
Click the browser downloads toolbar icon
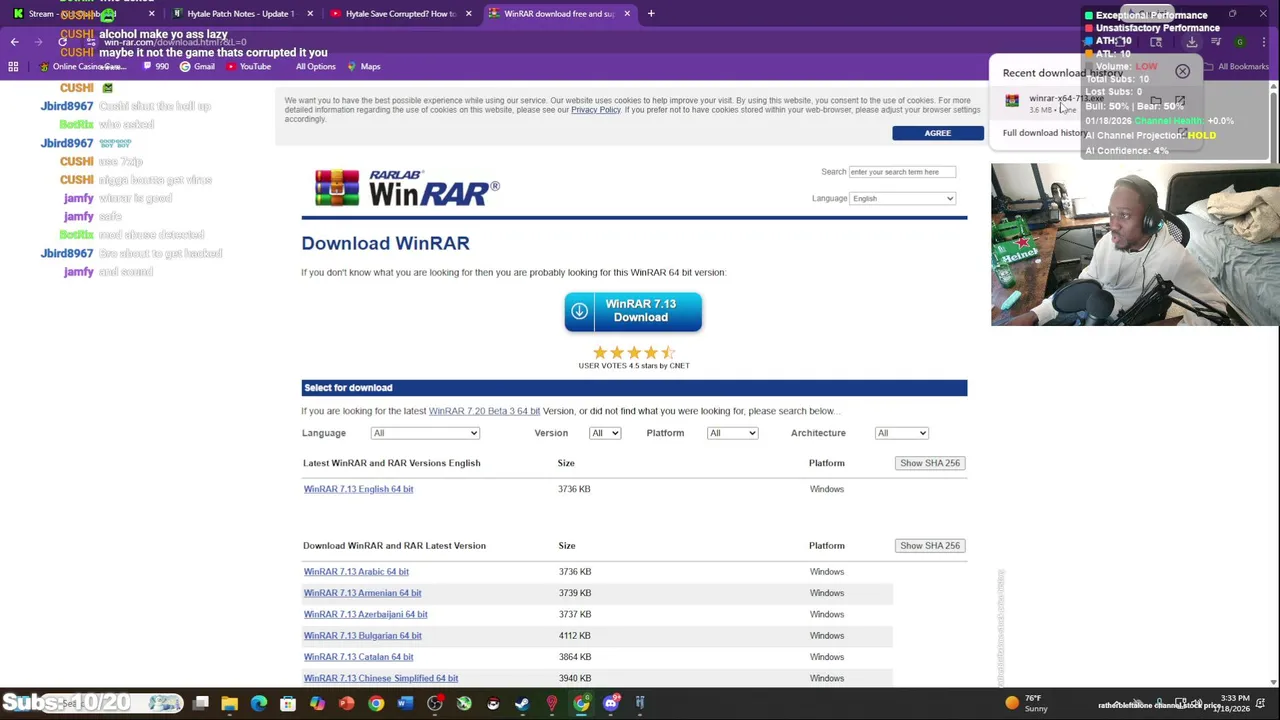[x=1192, y=42]
